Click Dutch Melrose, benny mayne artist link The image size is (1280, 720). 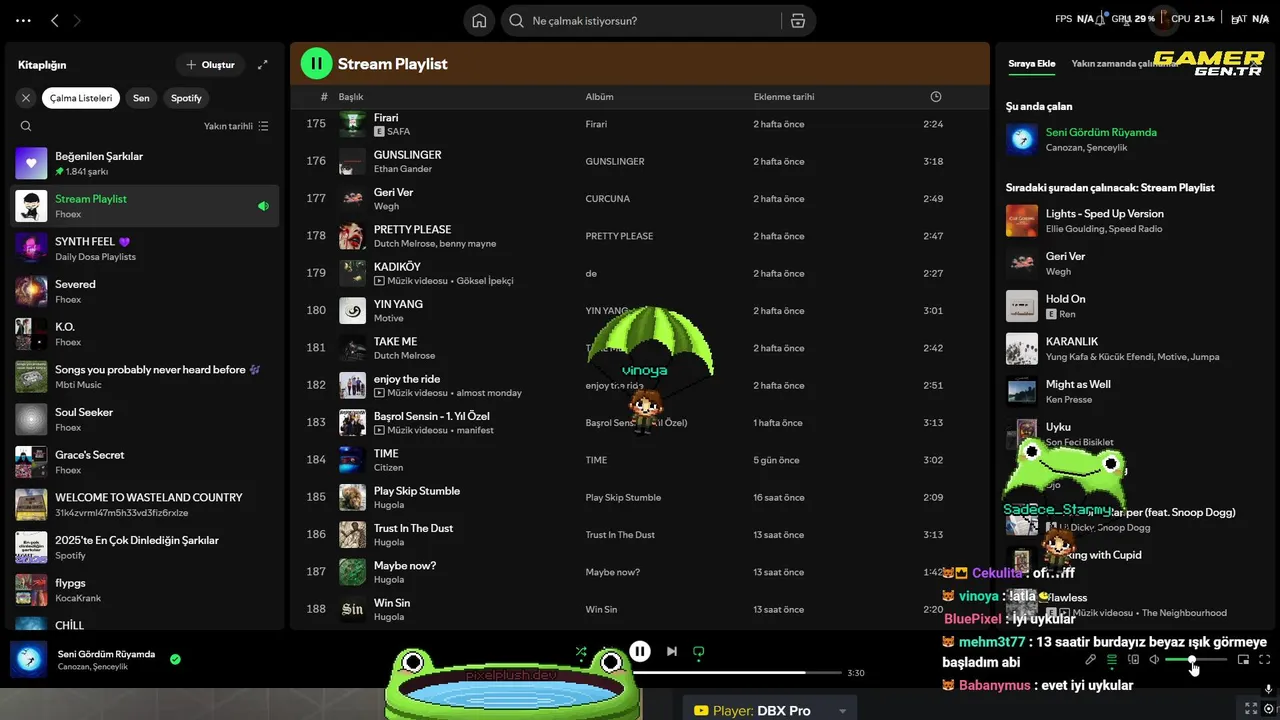pos(434,244)
